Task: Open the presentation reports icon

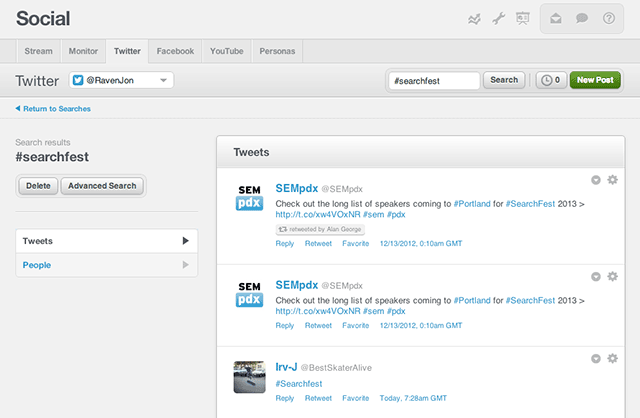Action: click(522, 18)
